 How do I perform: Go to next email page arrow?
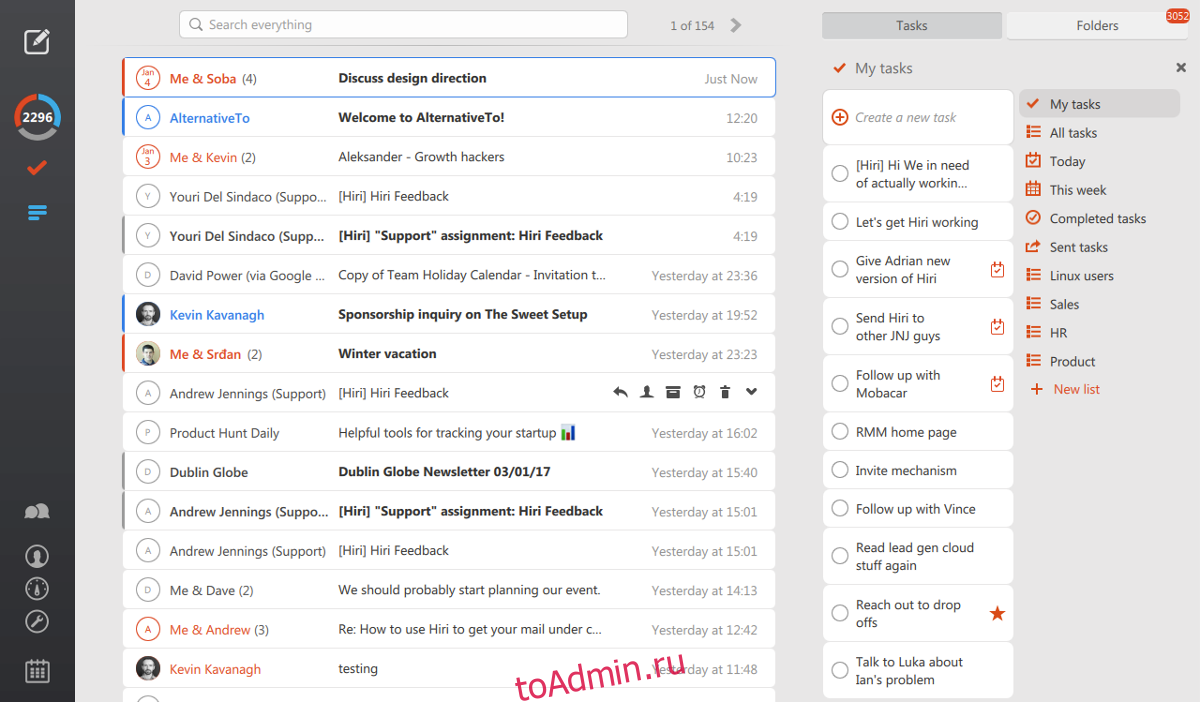736,25
